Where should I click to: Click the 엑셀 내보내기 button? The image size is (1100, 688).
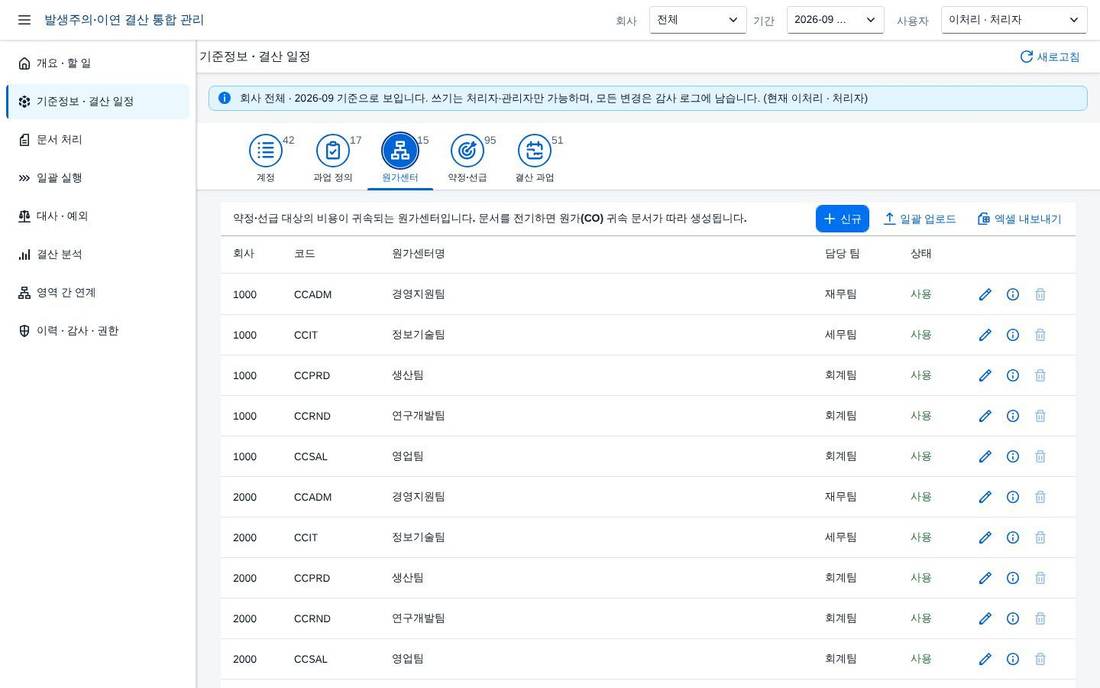1019,219
